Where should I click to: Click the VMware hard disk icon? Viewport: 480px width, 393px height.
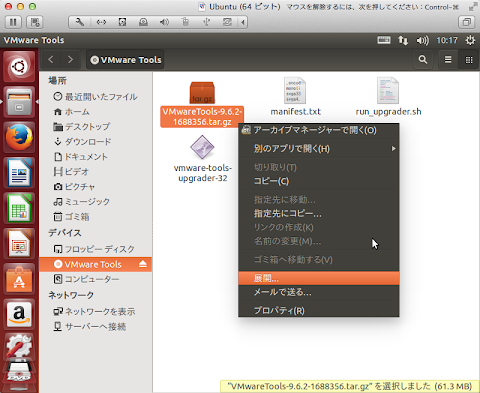tap(122, 22)
